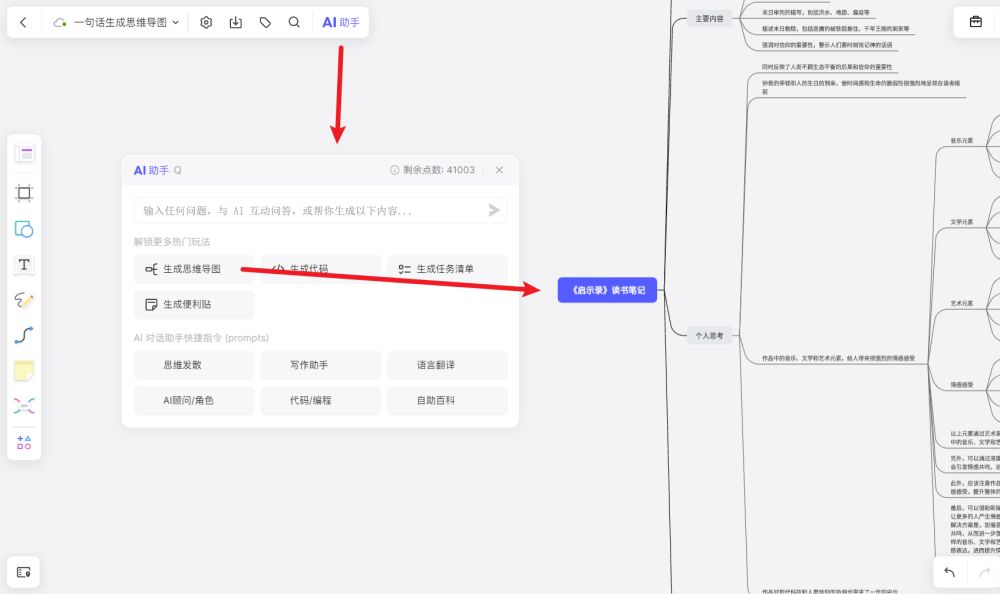This screenshot has height=594, width=1000.
Task: Open the calendar icon at the top right
Action: pyautogui.click(x=975, y=21)
